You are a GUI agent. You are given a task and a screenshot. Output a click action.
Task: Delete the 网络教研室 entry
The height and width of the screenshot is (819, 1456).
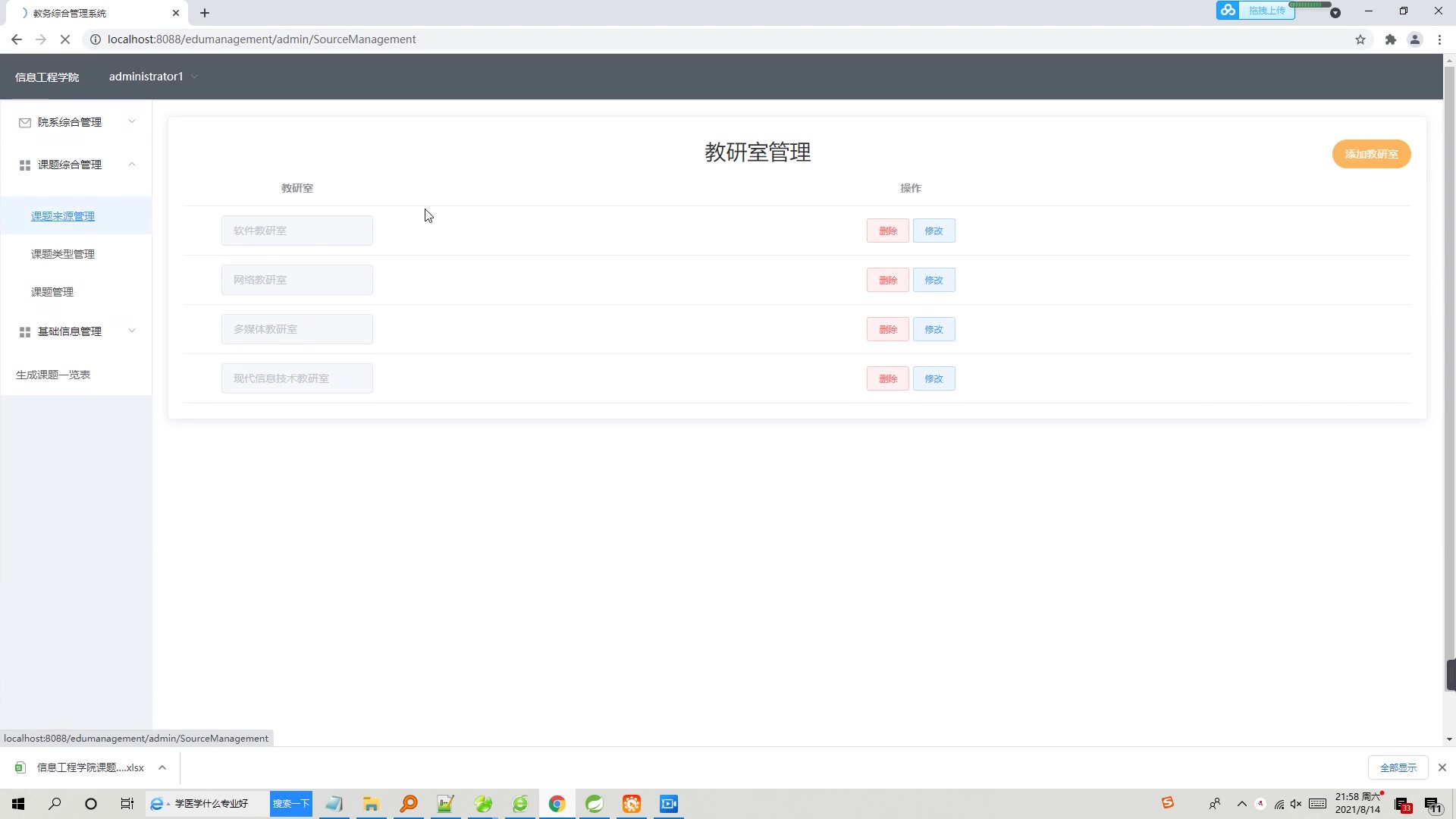click(x=887, y=280)
